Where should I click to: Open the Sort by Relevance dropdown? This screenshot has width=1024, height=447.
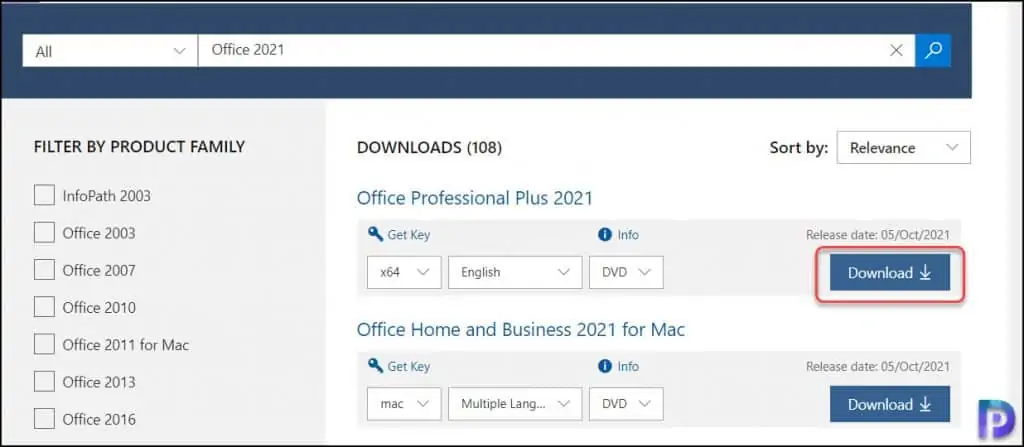(903, 148)
